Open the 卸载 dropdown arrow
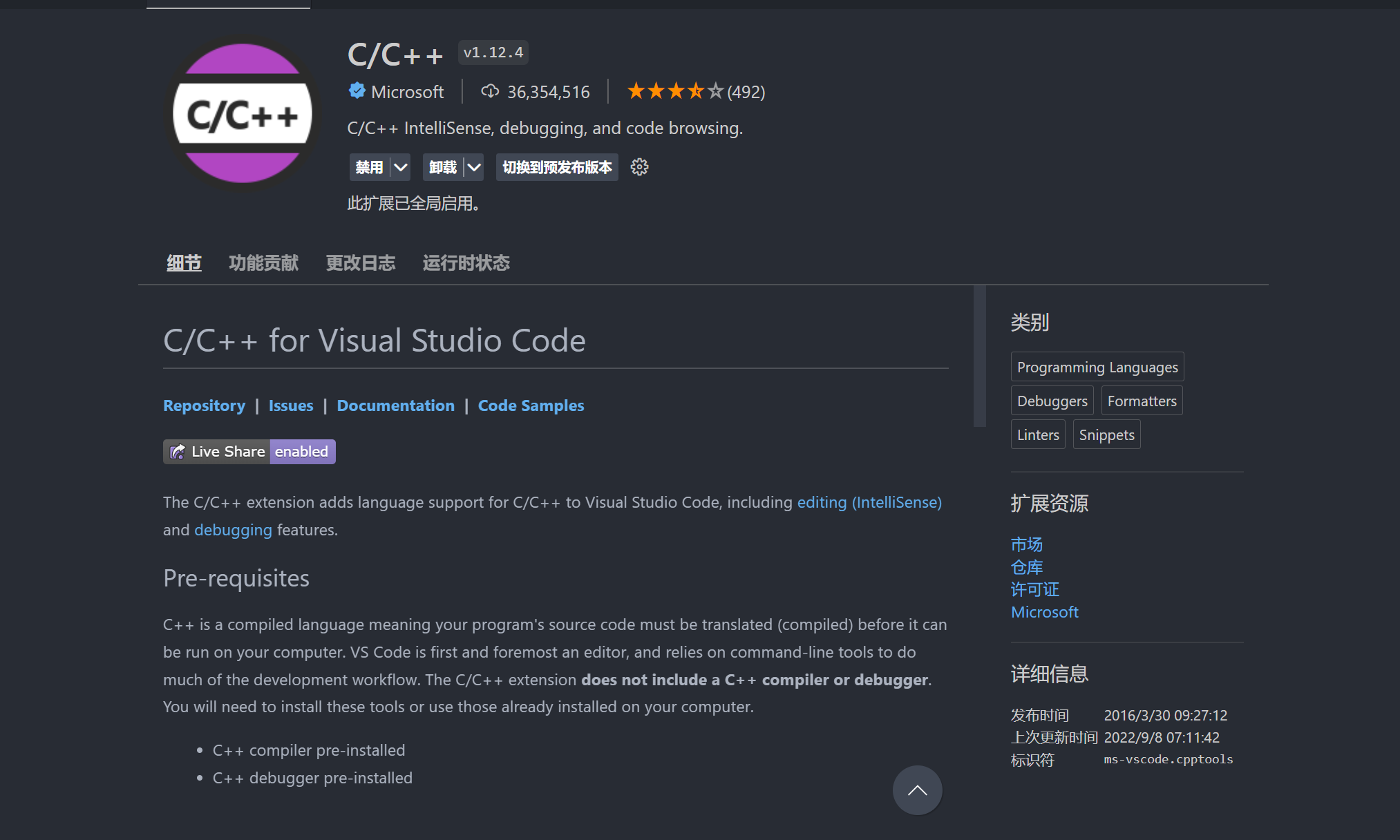Screen dimensions: 1400x840 (x=473, y=166)
